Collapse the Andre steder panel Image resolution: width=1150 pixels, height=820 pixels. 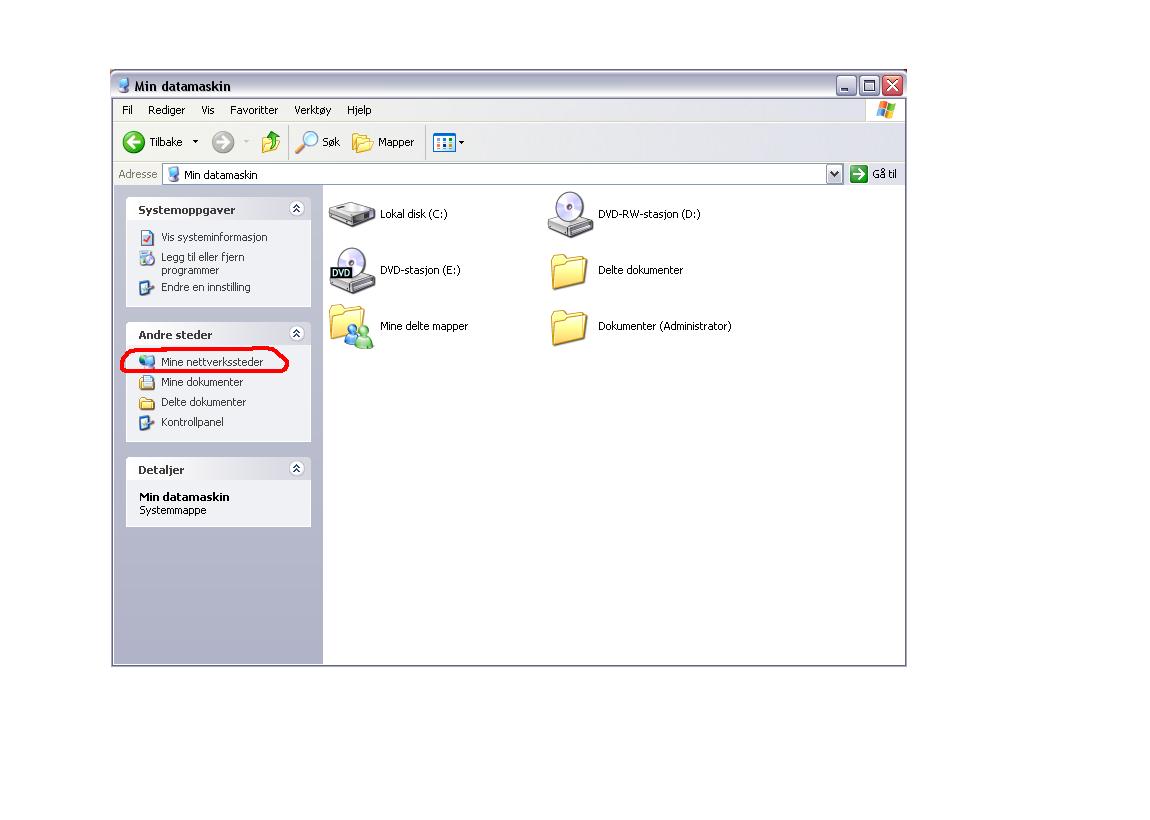296,334
